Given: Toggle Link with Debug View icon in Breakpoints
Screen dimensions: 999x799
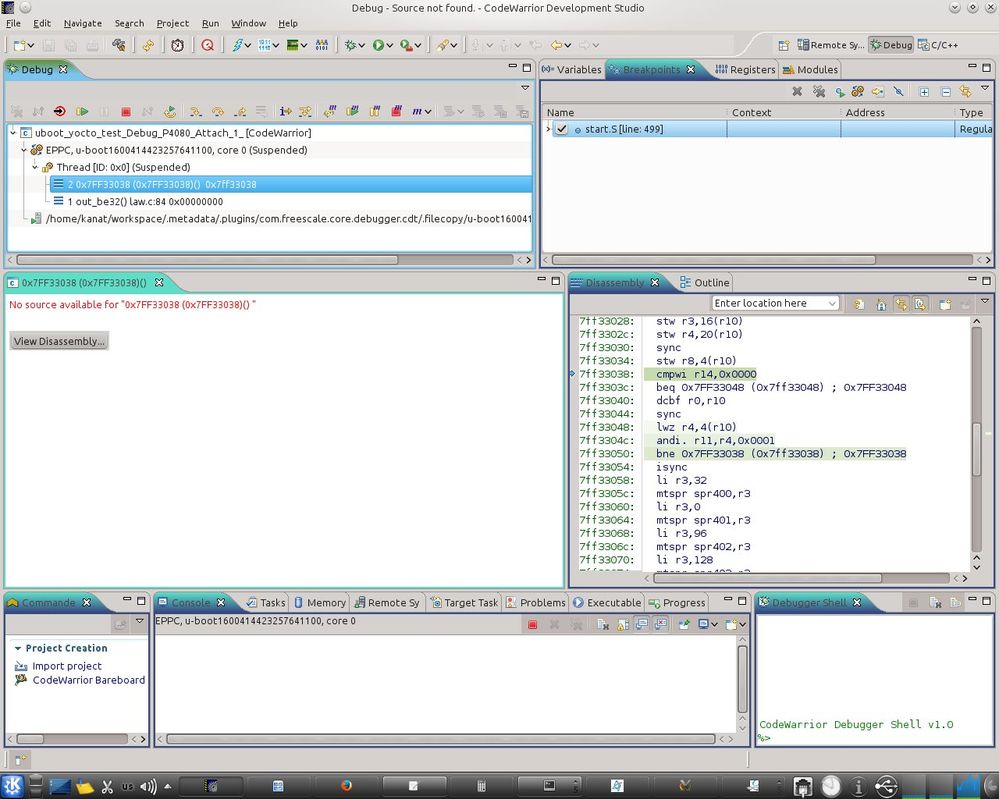Looking at the screenshot, I should click(x=966, y=92).
